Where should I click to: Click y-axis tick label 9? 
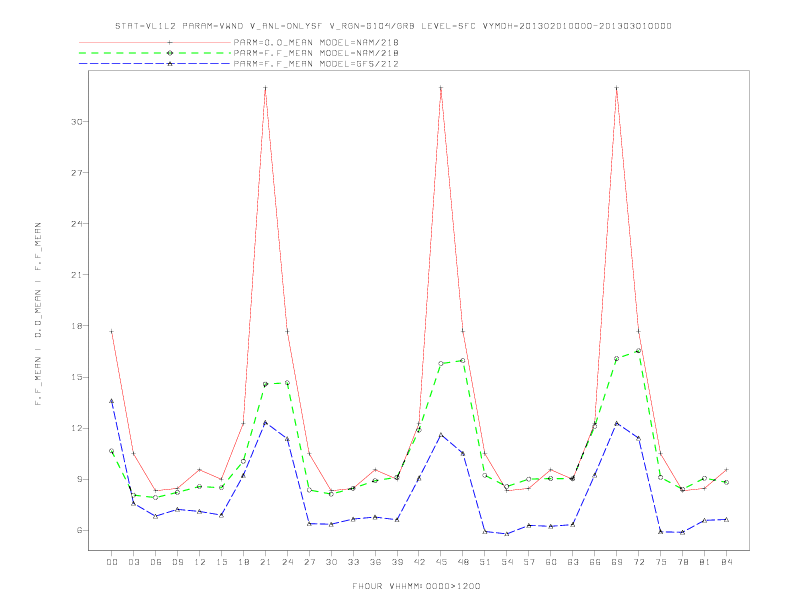tap(80, 479)
